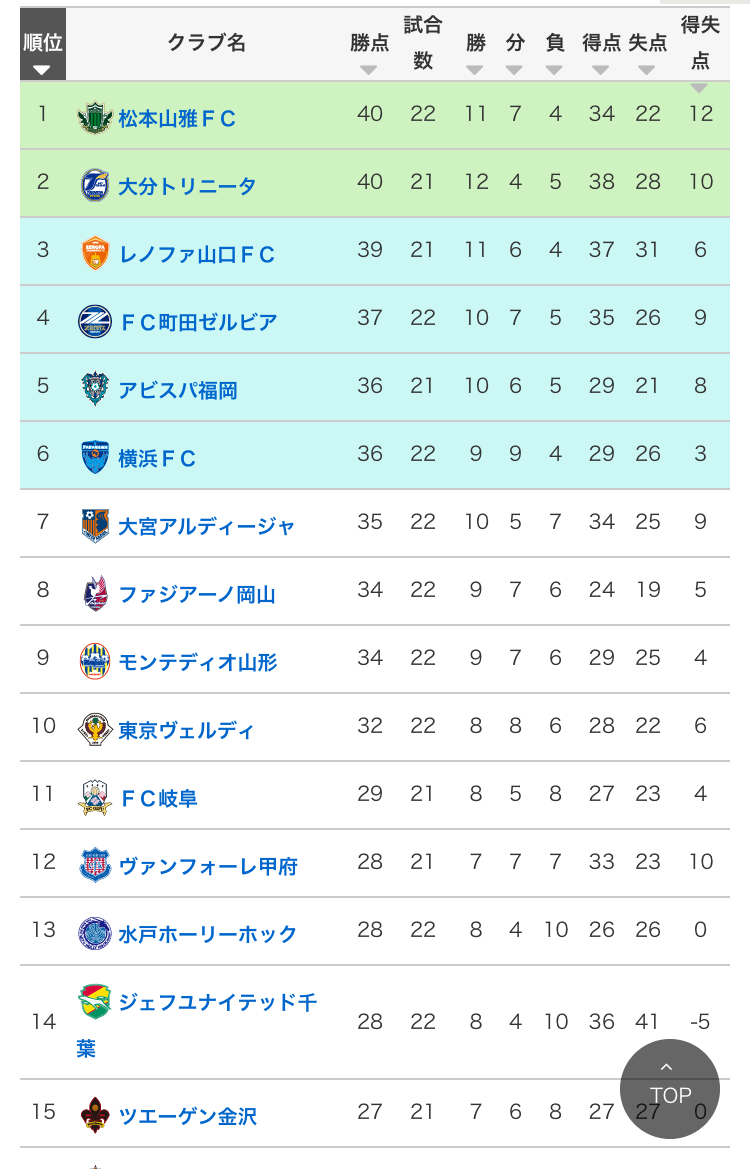The image size is (750, 1169).
Task: Sort table by 順位 column arrow
Action: tap(42, 70)
